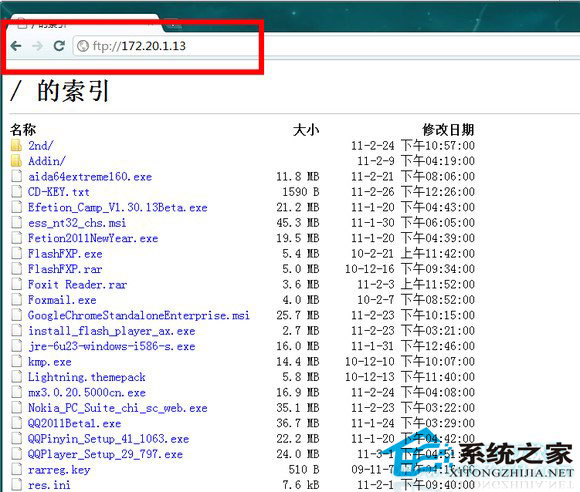Download kmp.exe
This screenshot has height=492, width=580.
pyautogui.click(x=50, y=362)
